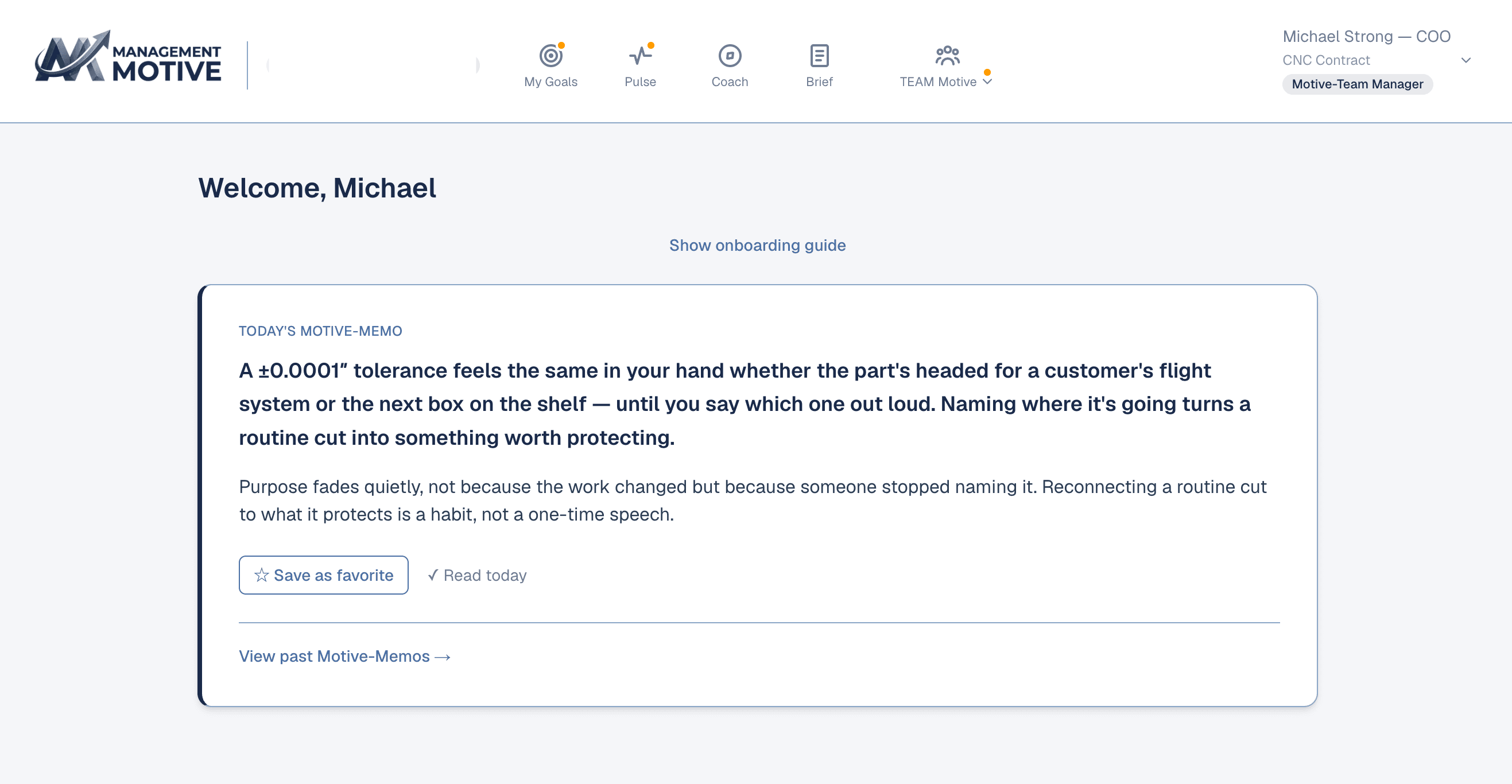
Task: Click CNC Contract company text
Action: 1325,60
